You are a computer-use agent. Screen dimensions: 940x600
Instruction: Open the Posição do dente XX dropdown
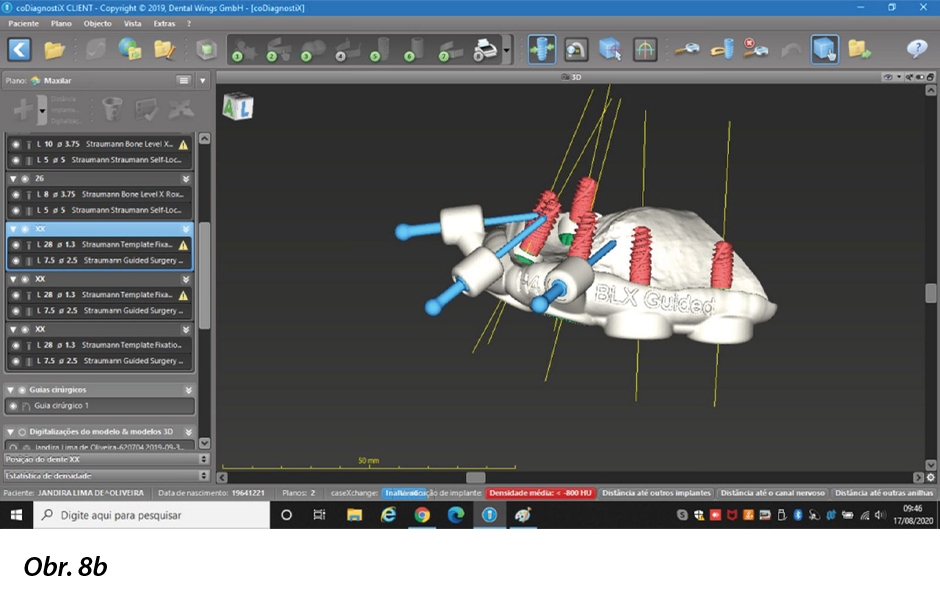click(x=106, y=459)
